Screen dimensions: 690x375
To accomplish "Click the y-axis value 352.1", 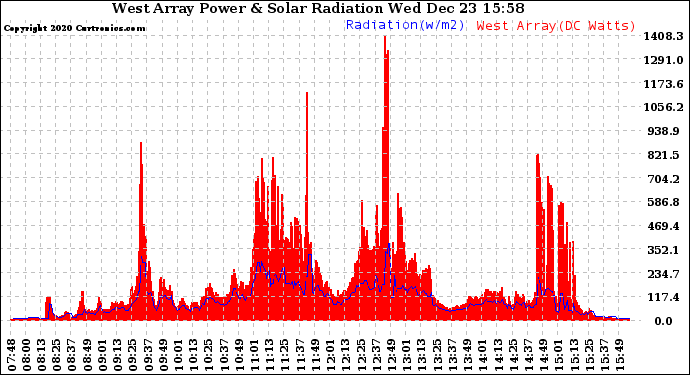I will pyautogui.click(x=663, y=250).
